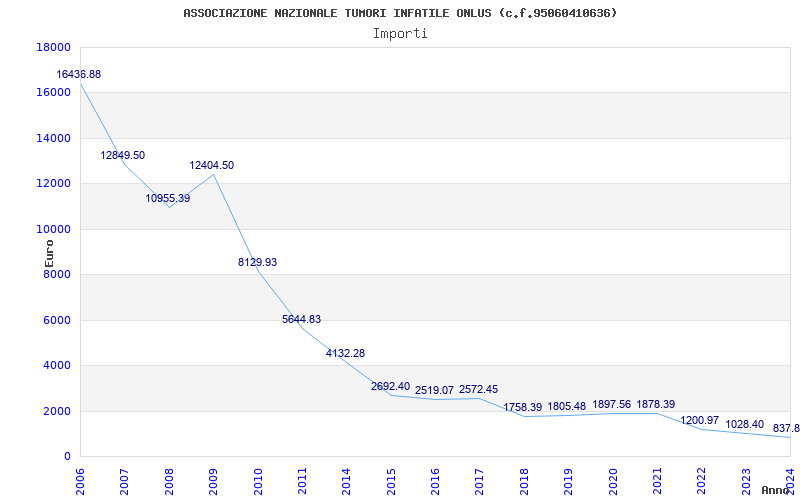The image size is (800, 500).
Task: Click the 2015 year label on x-axis
Action: point(391,481)
